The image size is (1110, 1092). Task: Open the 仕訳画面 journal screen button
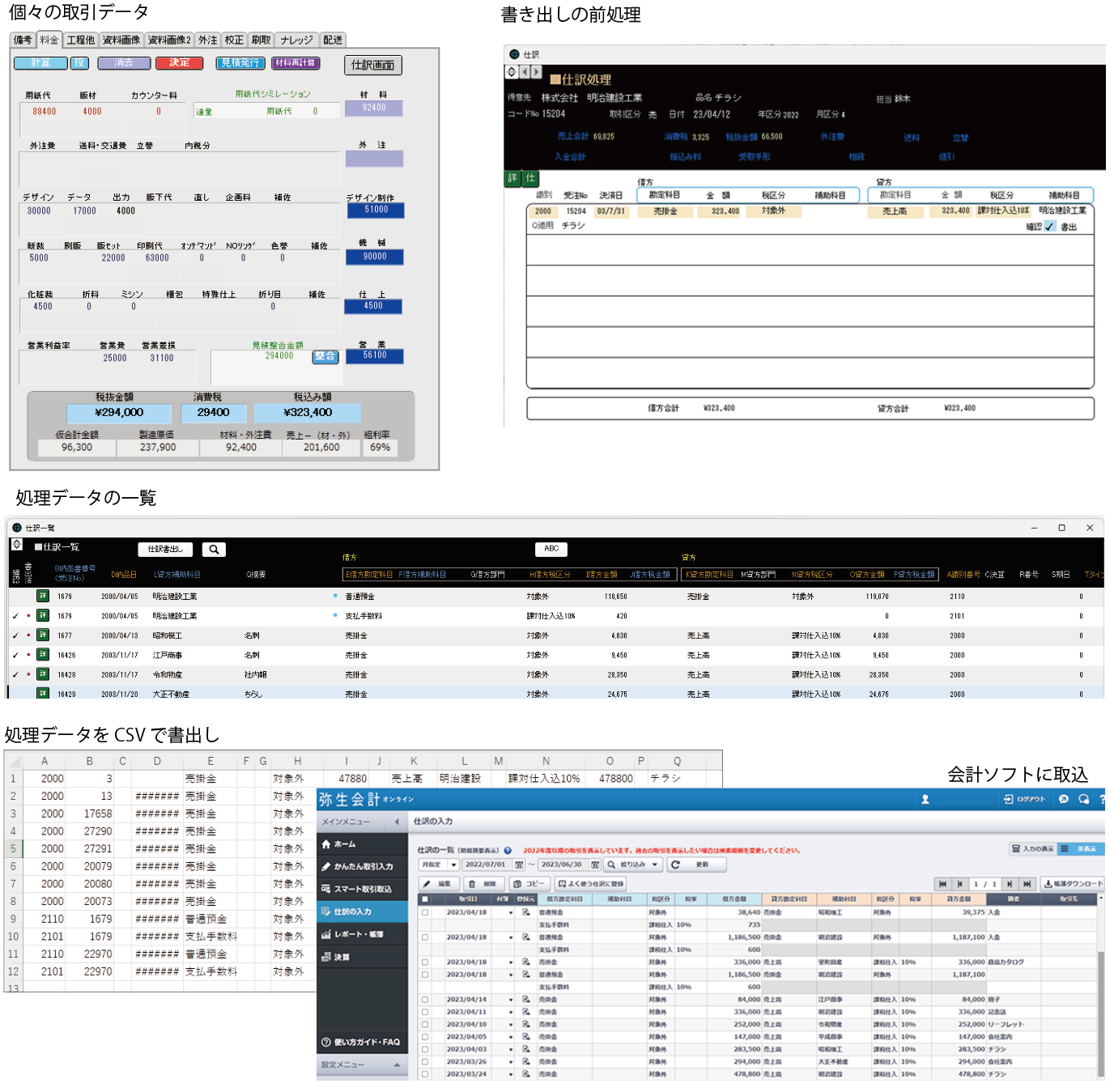[373, 65]
